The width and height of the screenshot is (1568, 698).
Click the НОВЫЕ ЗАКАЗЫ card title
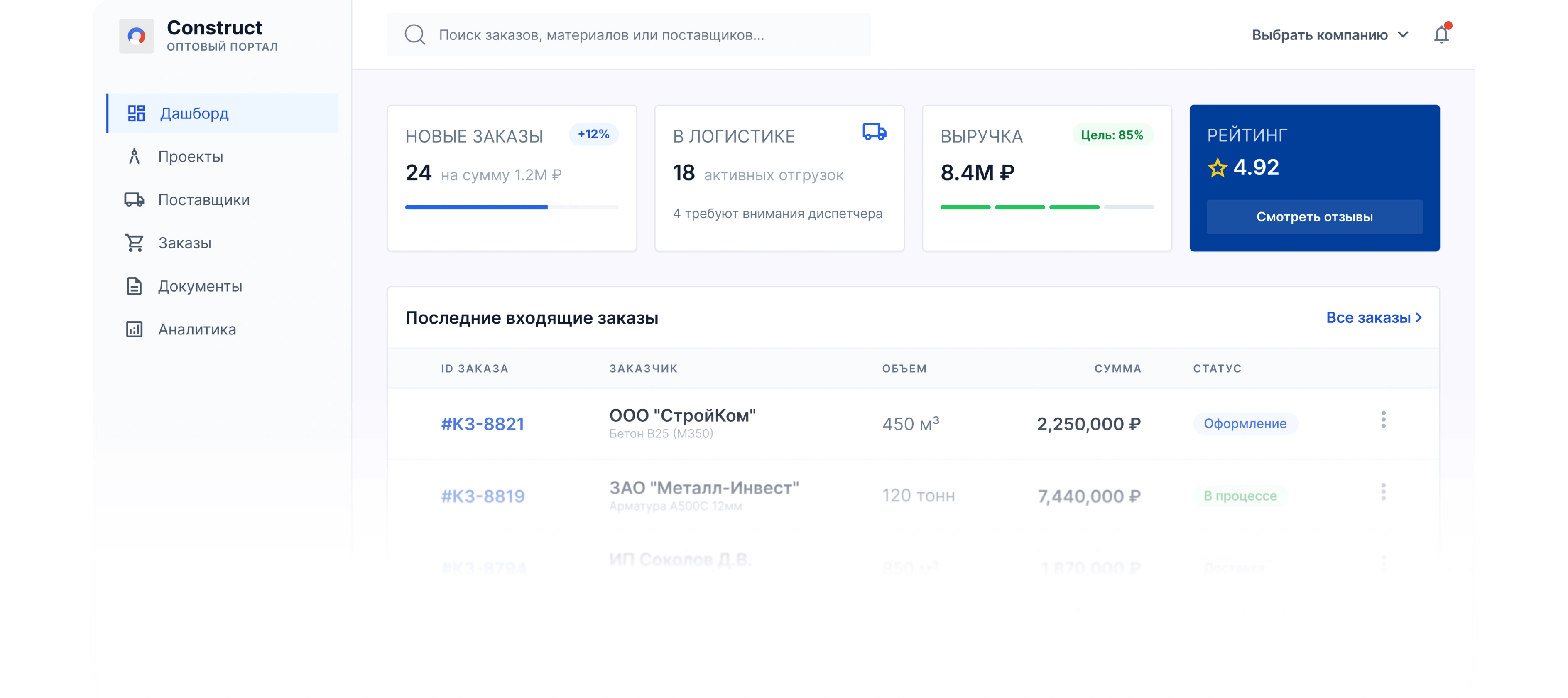[x=473, y=136]
